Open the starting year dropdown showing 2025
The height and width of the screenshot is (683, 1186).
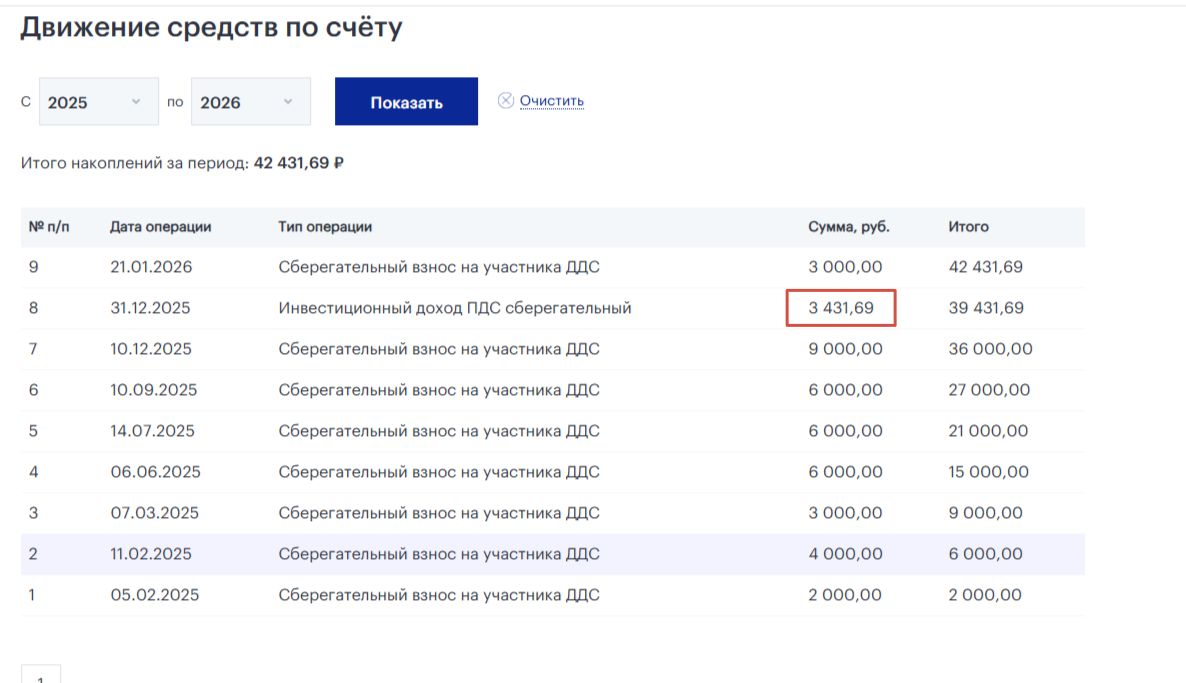97,100
